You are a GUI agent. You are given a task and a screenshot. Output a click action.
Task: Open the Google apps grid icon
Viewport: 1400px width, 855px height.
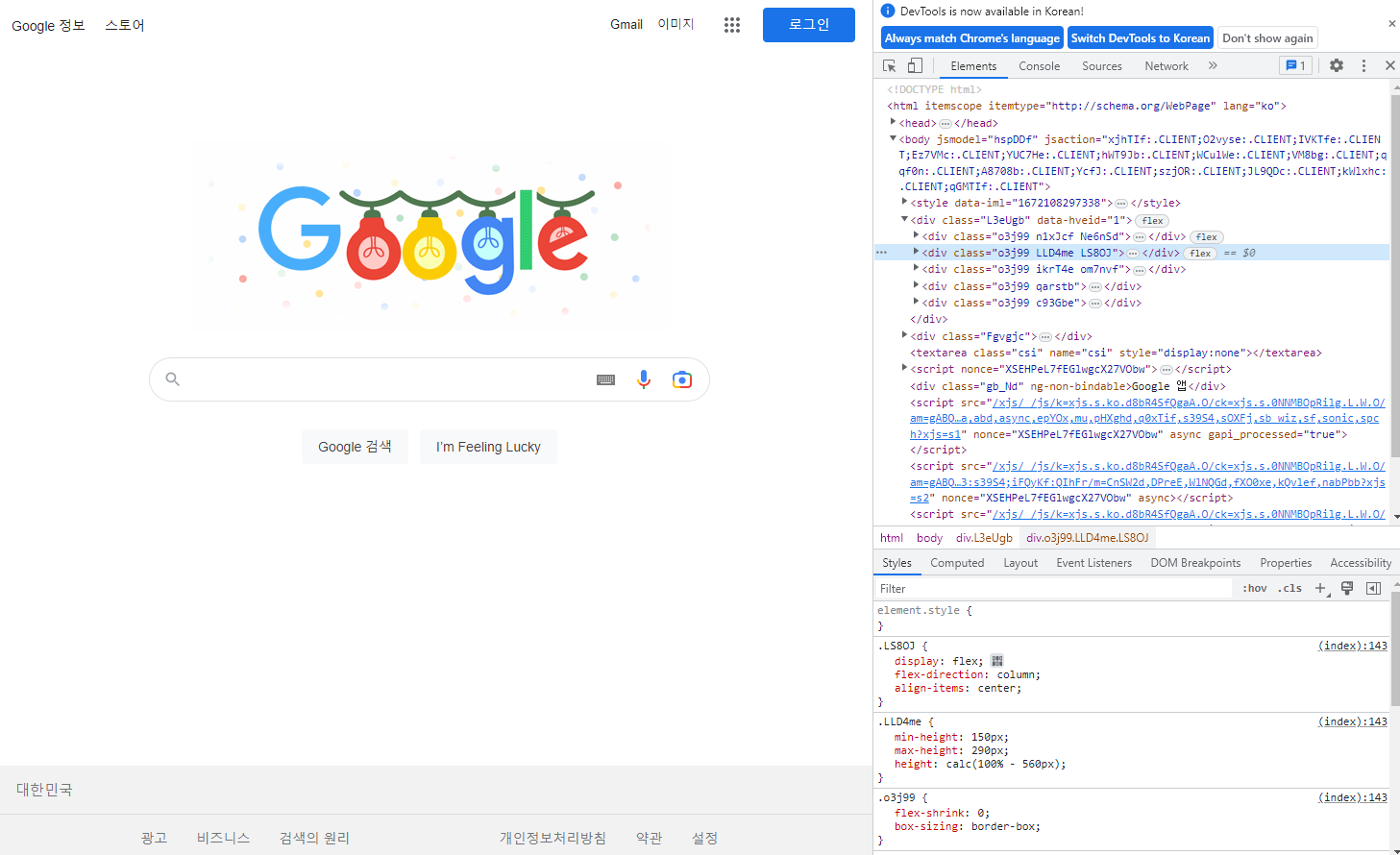732,25
